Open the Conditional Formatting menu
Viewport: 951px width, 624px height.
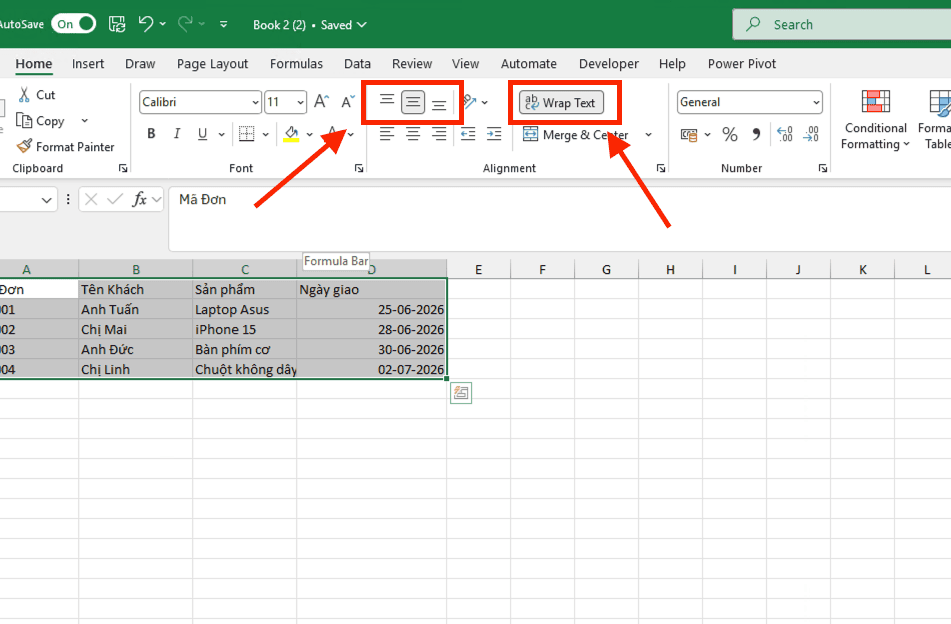pyautogui.click(x=875, y=120)
